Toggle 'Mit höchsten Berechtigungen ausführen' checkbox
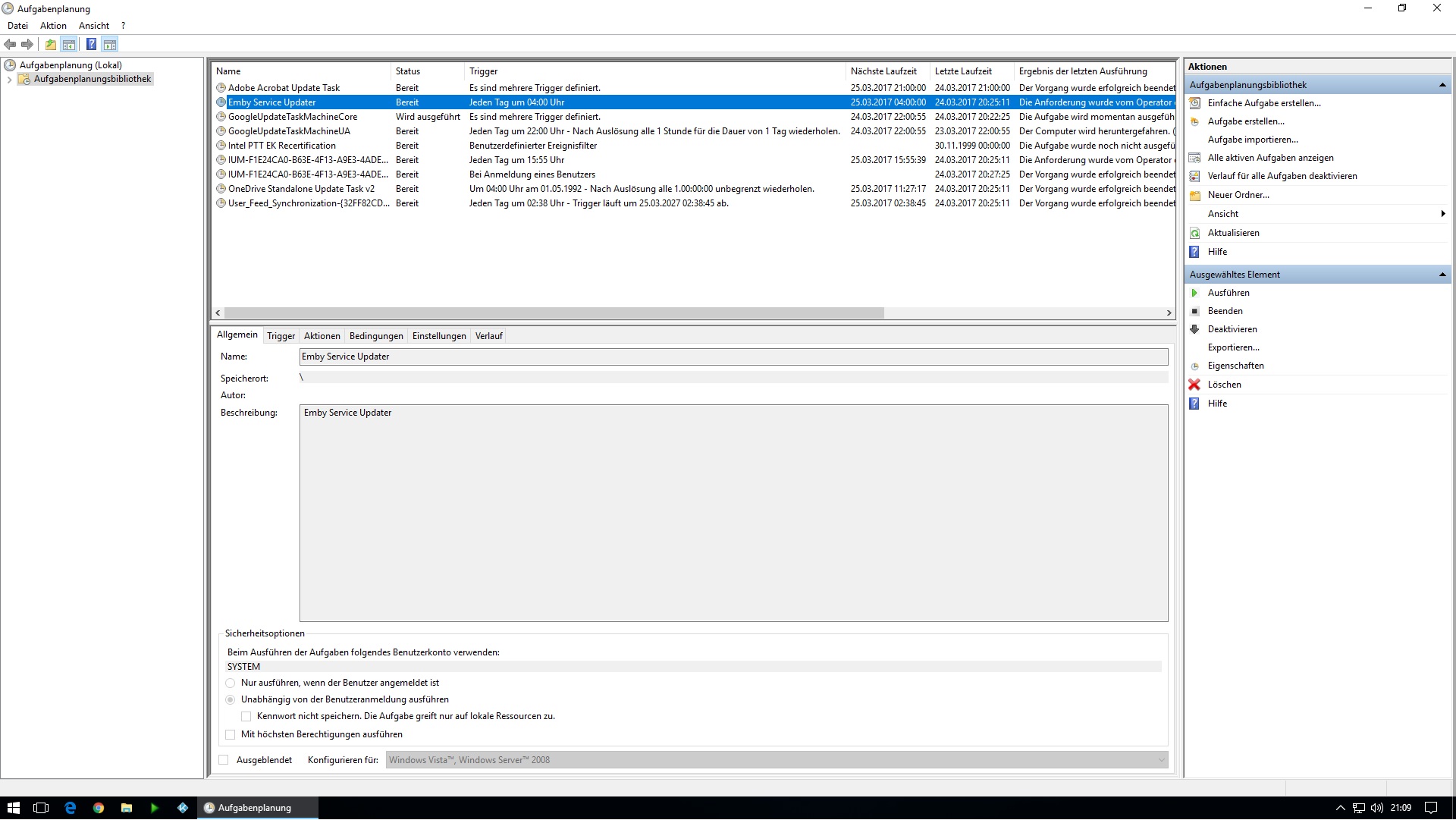Viewport: 1456px width, 820px height. 231,735
